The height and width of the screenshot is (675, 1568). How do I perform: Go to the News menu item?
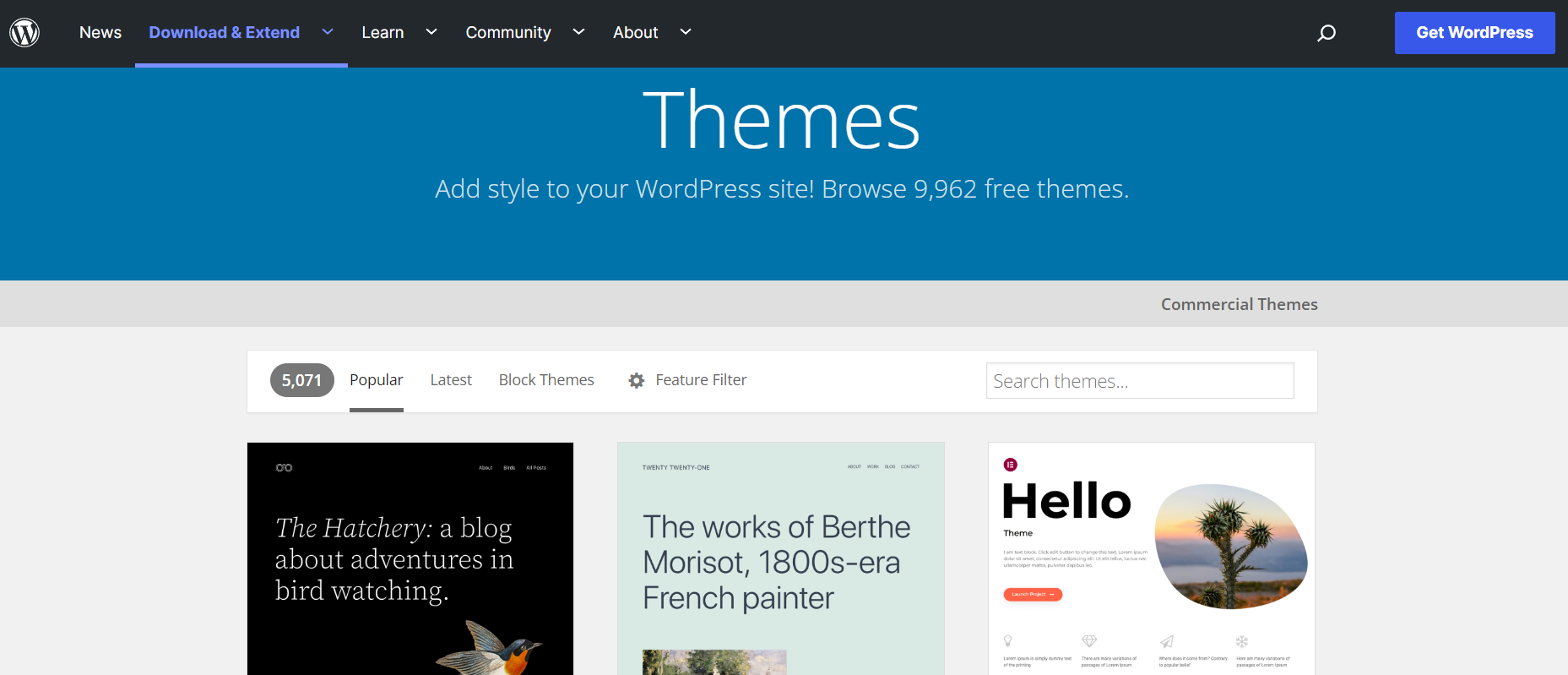(x=100, y=33)
